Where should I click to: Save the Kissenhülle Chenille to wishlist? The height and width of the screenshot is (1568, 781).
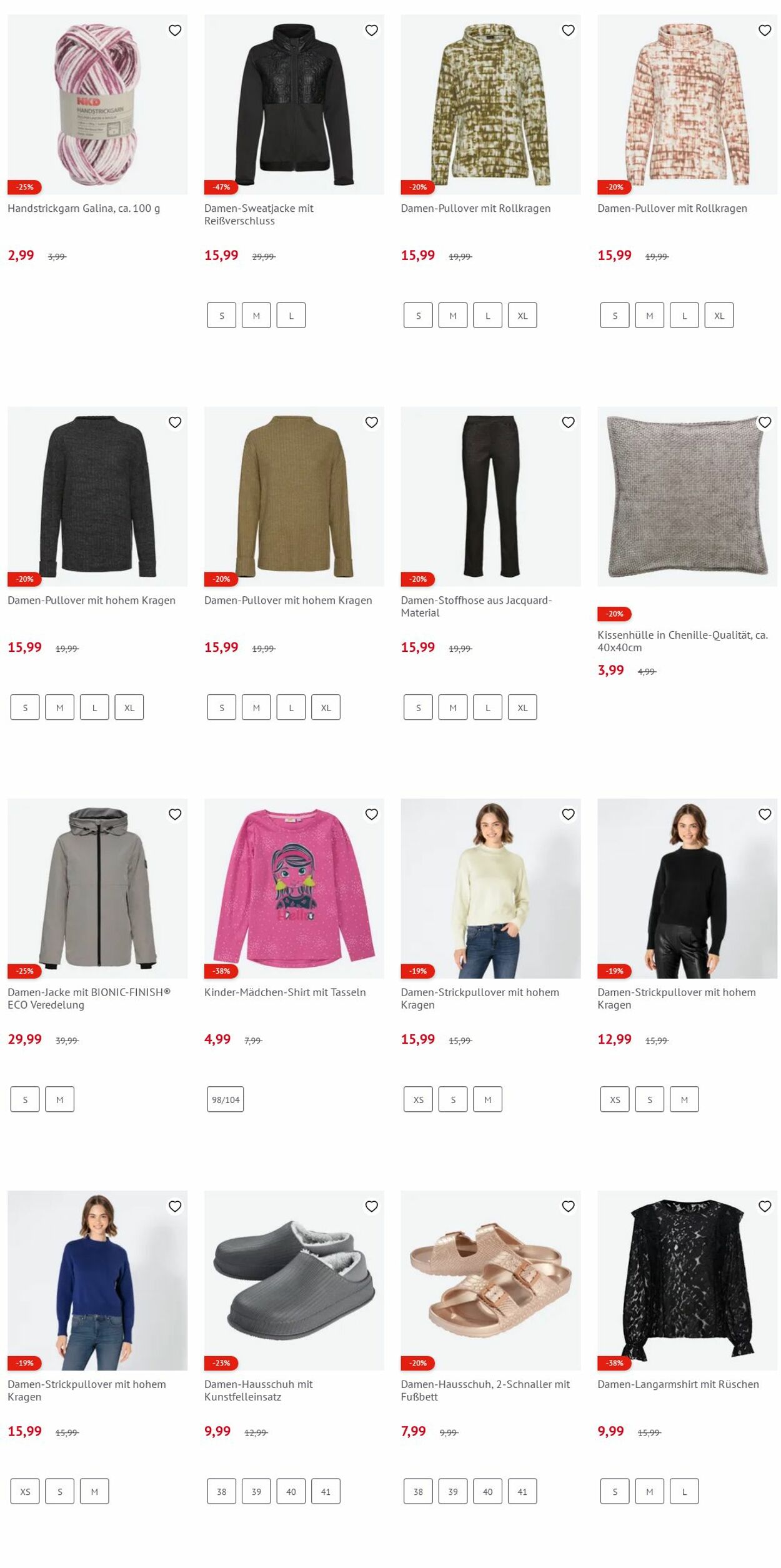(x=765, y=422)
